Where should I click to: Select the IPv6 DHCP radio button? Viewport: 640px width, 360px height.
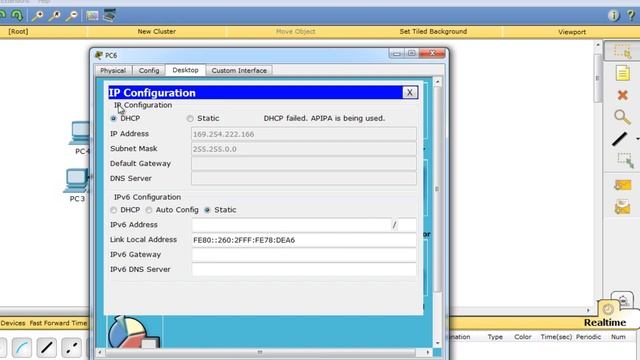click(x=113, y=210)
